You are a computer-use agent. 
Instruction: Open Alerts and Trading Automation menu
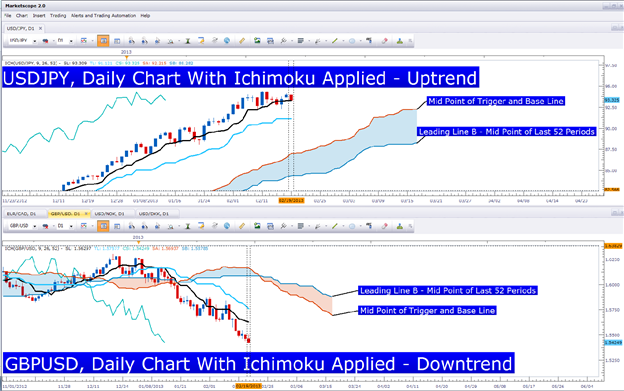(103, 16)
